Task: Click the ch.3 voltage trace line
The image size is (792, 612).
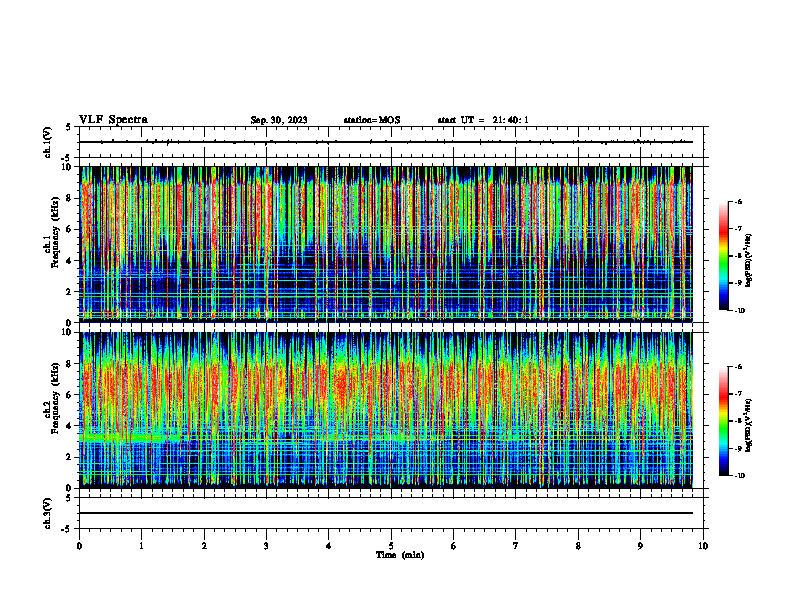Action: coord(386,513)
